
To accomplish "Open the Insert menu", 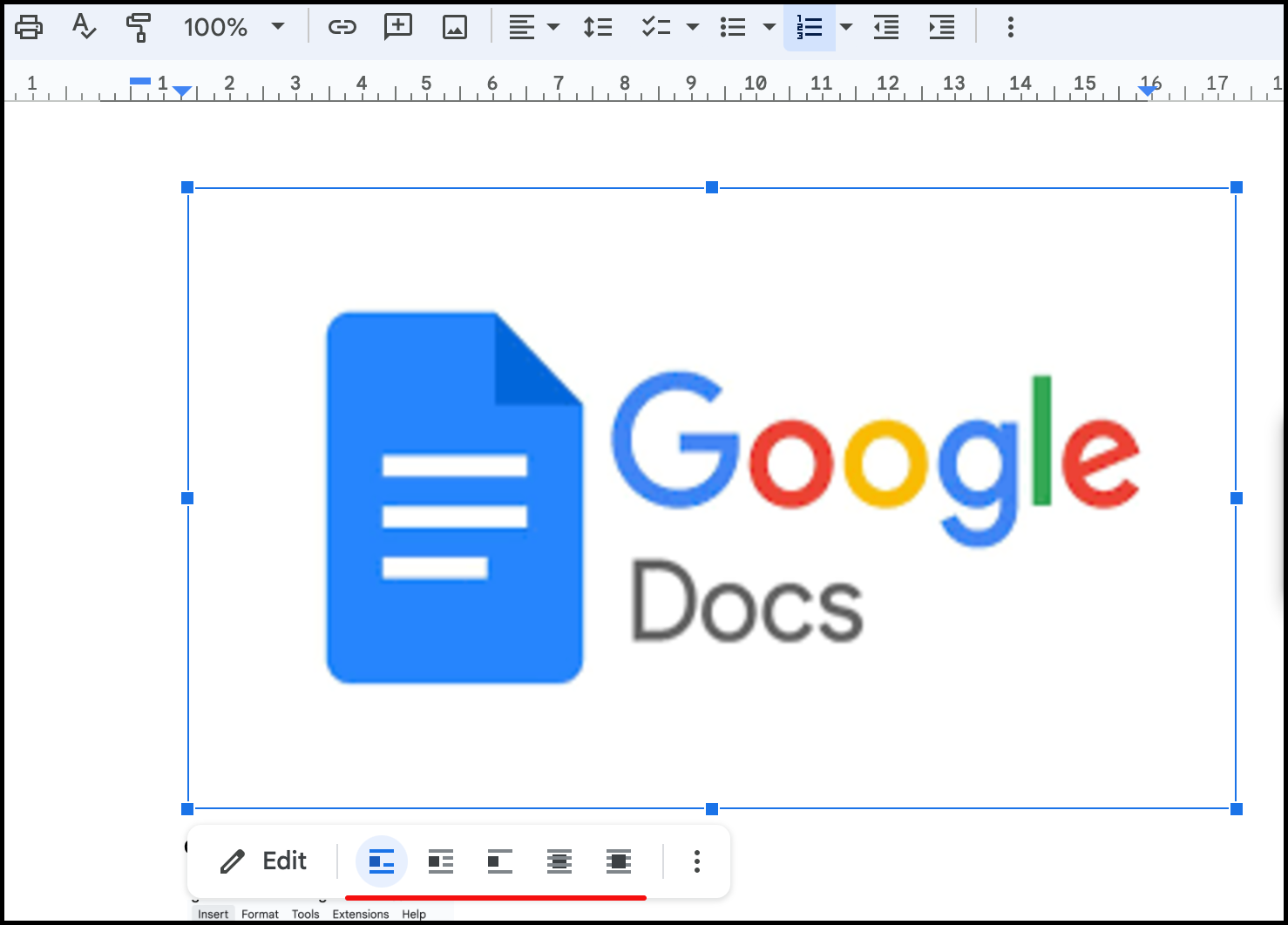I will pos(213,914).
